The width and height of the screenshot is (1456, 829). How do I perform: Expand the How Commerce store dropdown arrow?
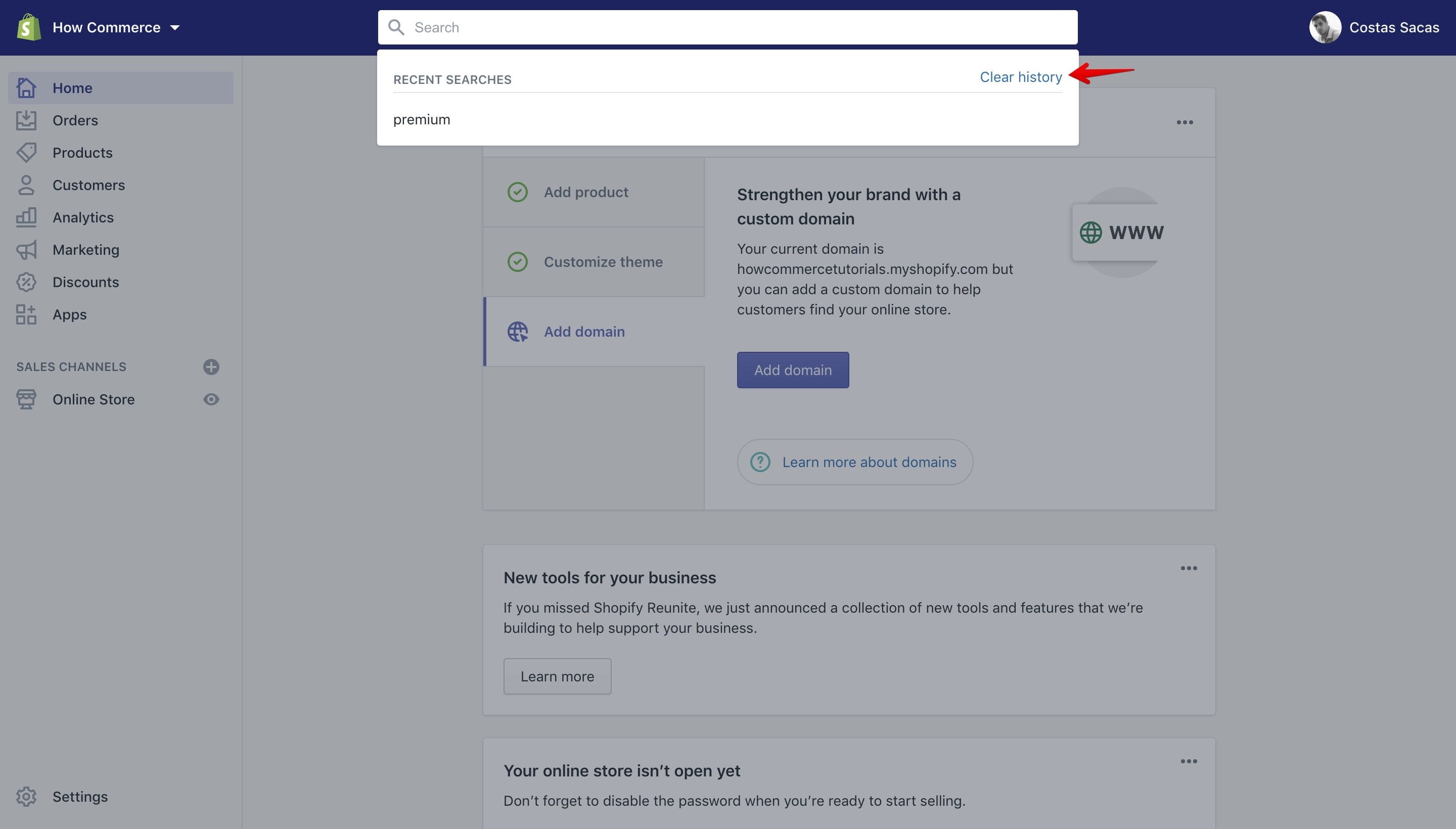click(x=175, y=27)
